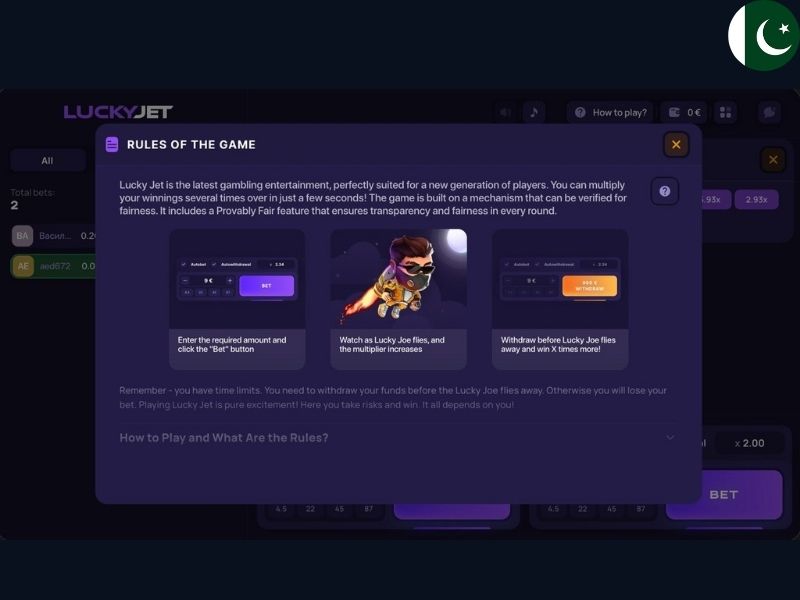Click the document icon beside Rules title
800x600 pixels.
point(112,144)
